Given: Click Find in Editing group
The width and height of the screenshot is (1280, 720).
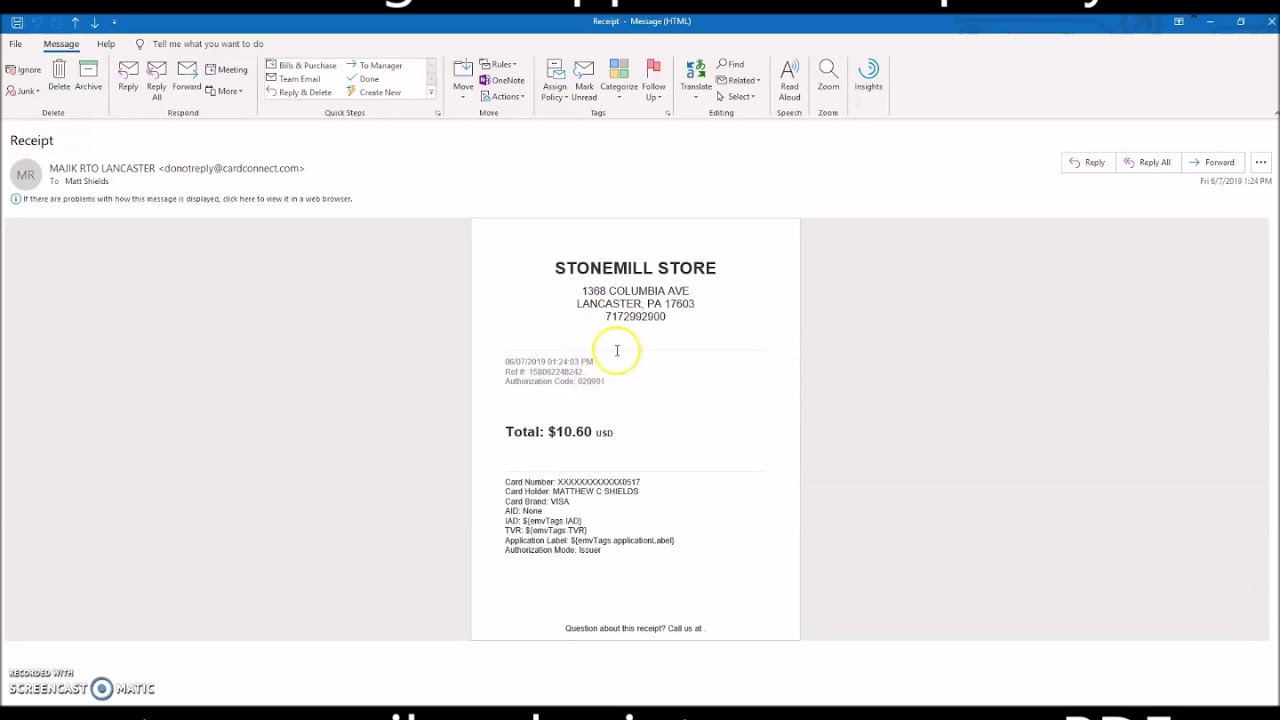Looking at the screenshot, I should coord(731,65).
